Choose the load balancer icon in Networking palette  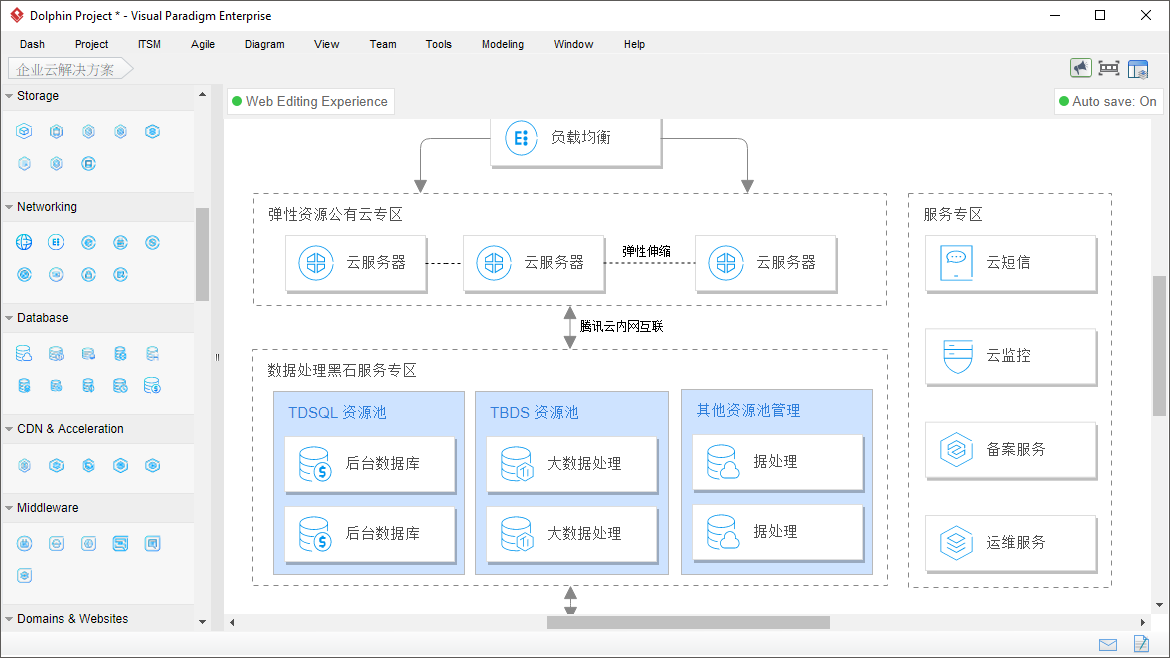[56, 242]
